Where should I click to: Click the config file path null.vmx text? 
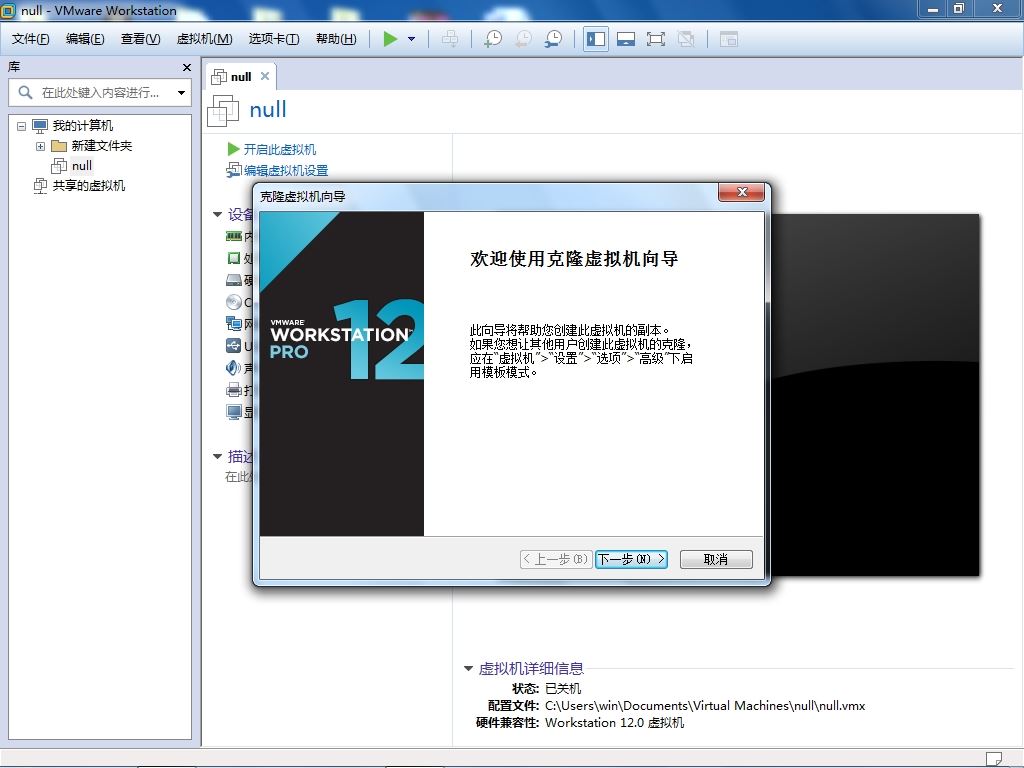click(705, 705)
